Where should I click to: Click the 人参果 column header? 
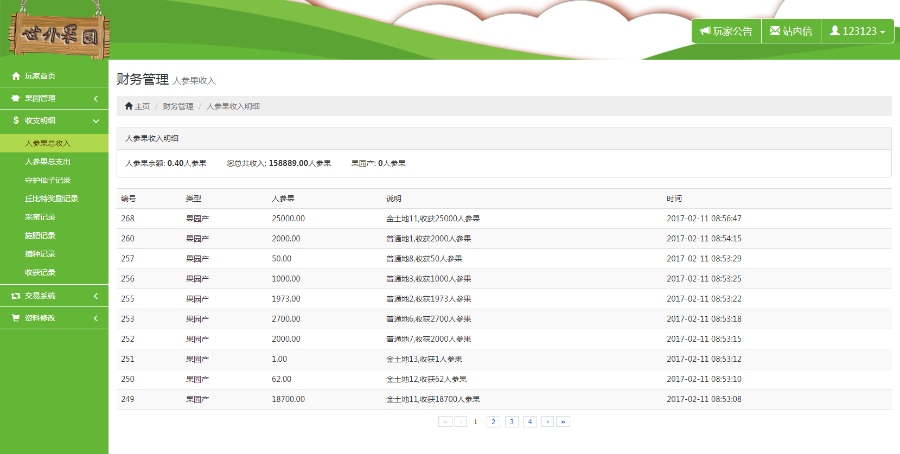pos(283,199)
